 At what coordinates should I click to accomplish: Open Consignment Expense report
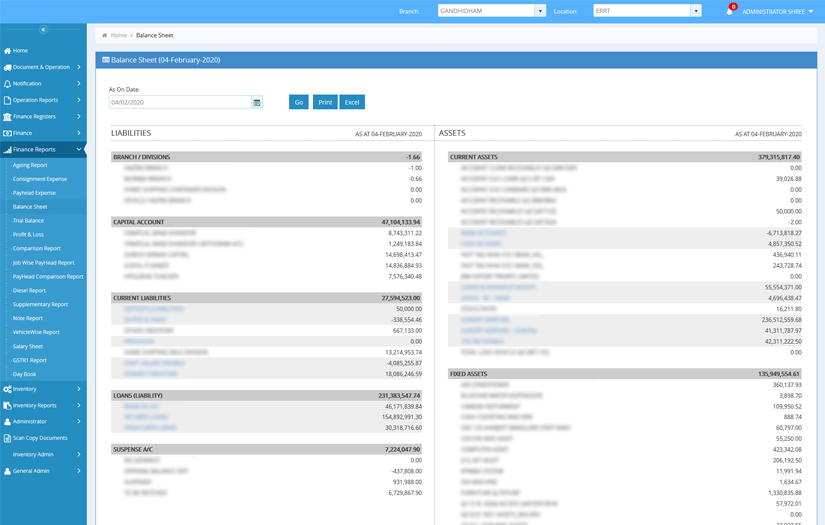[40, 179]
